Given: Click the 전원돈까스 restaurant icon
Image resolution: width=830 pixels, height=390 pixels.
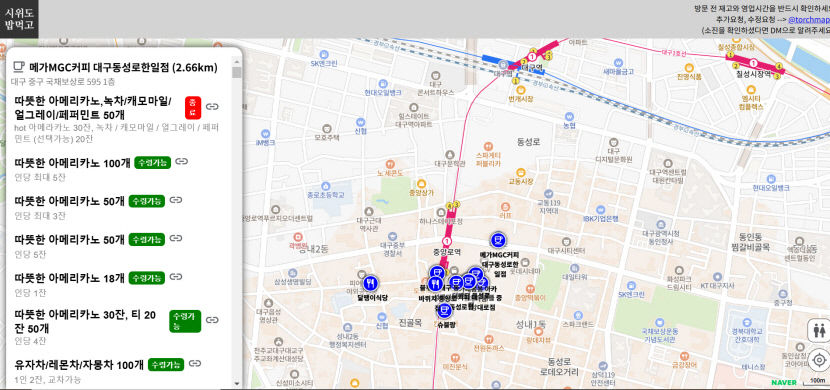Looking at the screenshot, I should (490, 339).
